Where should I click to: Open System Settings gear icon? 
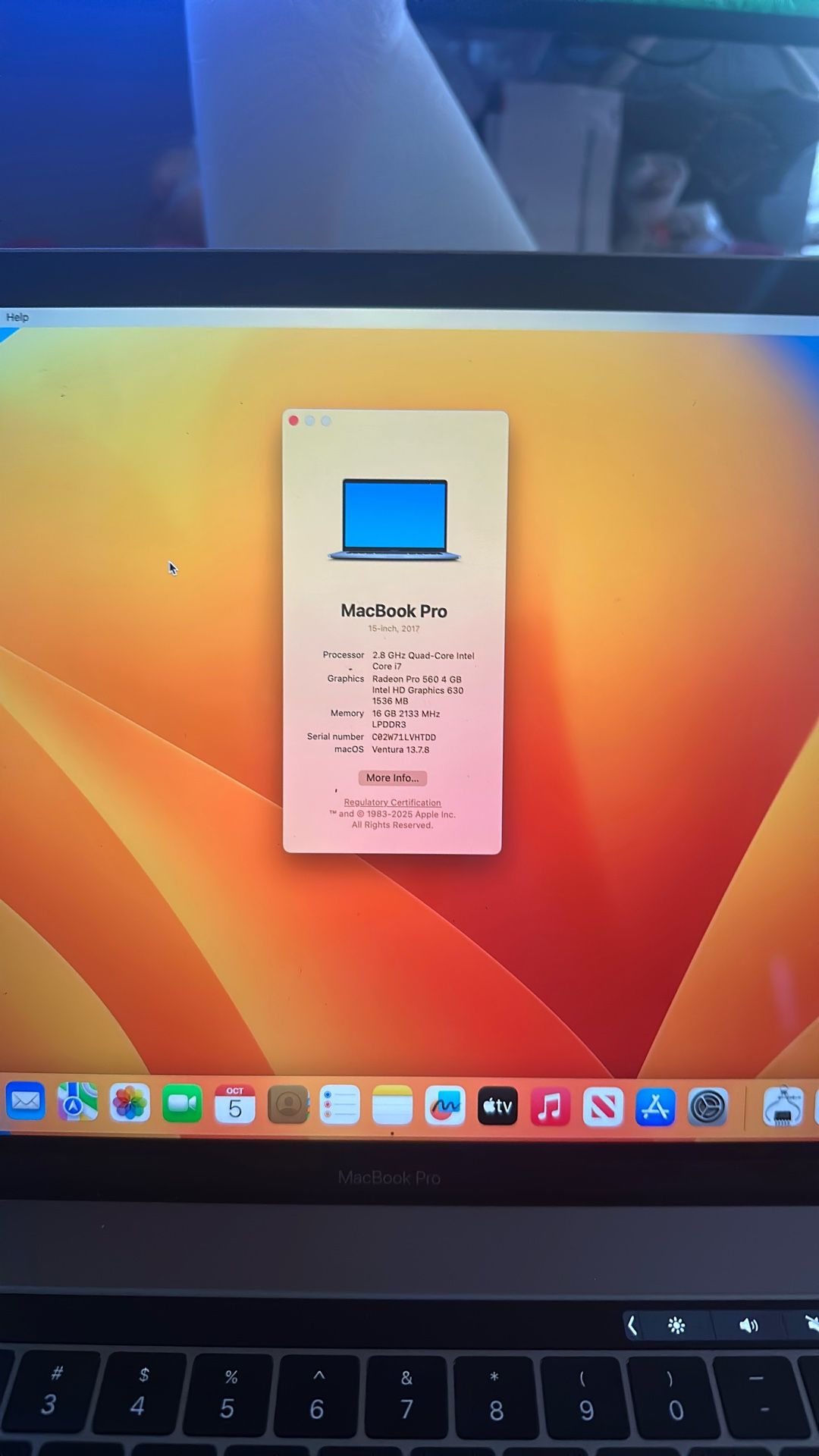click(708, 1107)
